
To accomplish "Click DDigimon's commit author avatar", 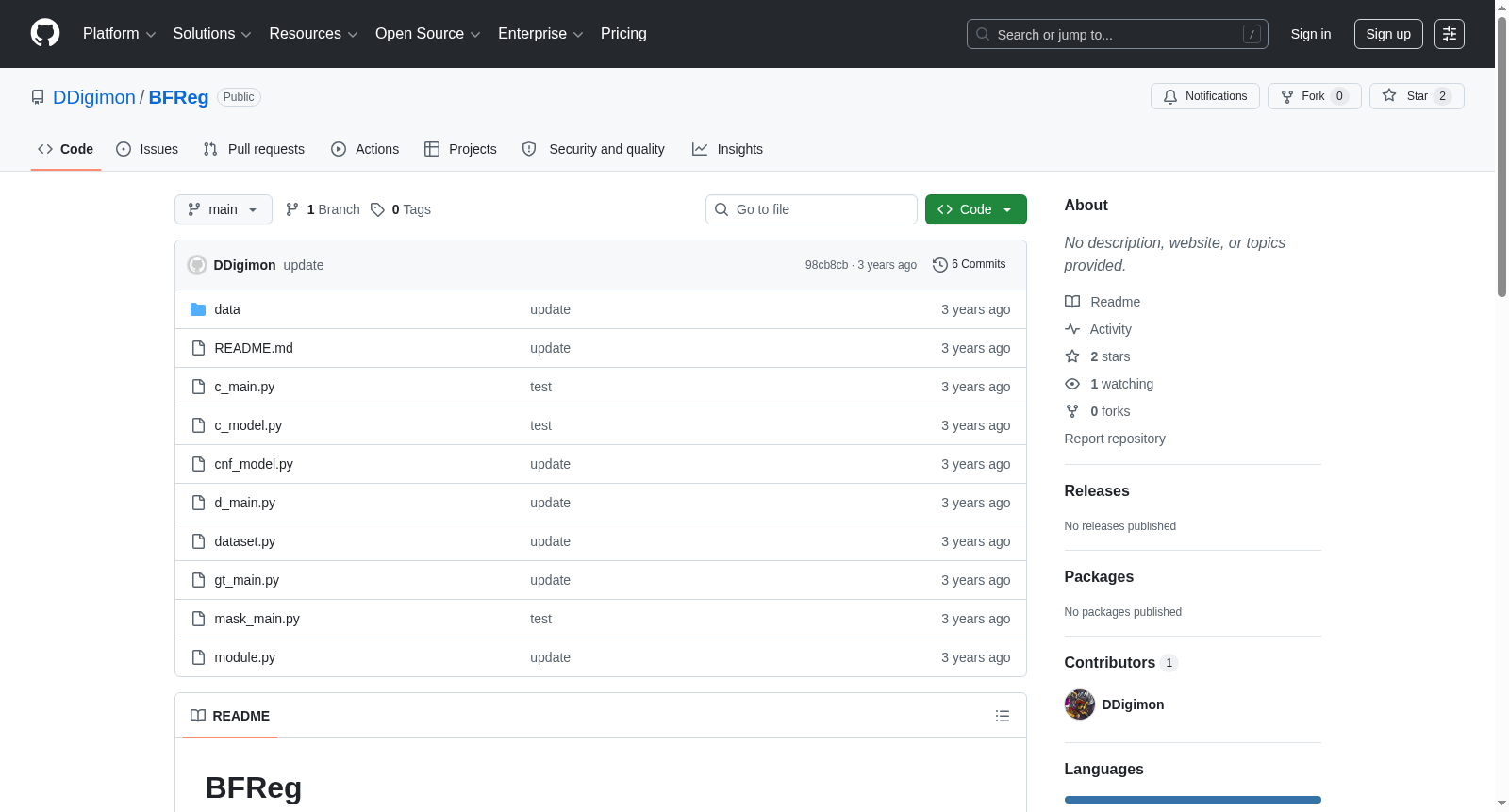I will click(x=197, y=265).
